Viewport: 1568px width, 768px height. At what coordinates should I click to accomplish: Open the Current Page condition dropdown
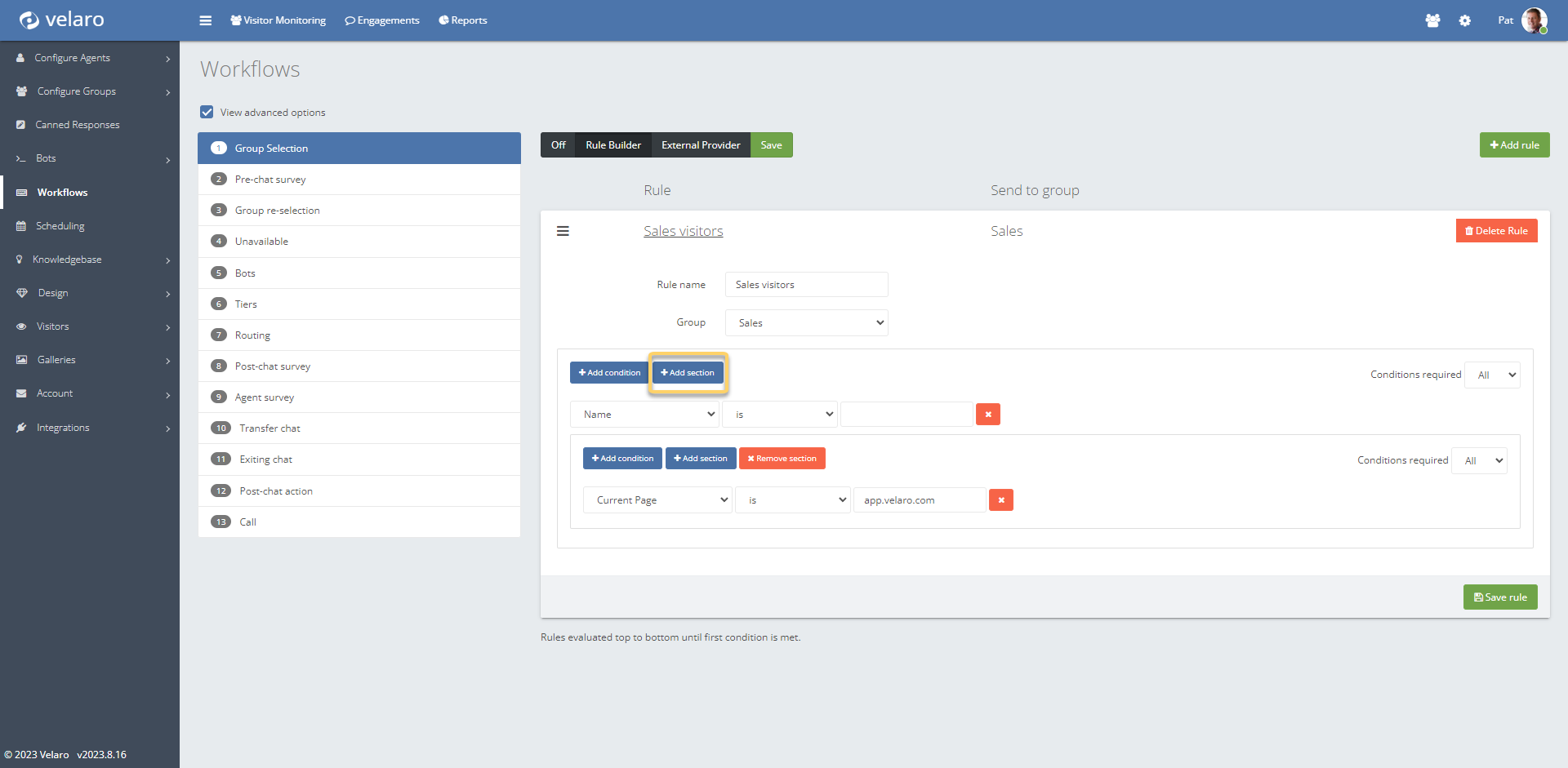coord(657,500)
